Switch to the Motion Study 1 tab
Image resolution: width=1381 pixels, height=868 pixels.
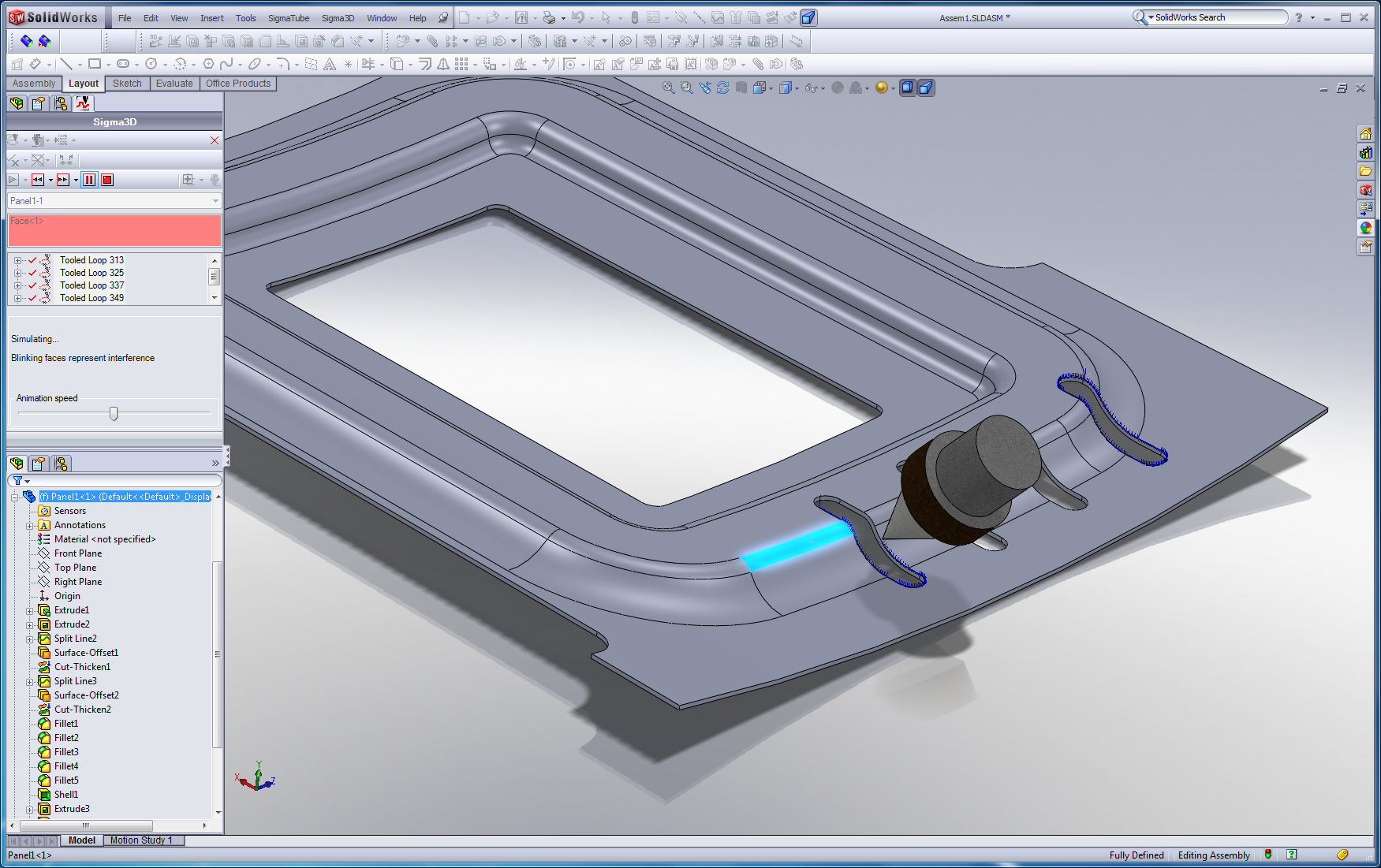coord(141,840)
